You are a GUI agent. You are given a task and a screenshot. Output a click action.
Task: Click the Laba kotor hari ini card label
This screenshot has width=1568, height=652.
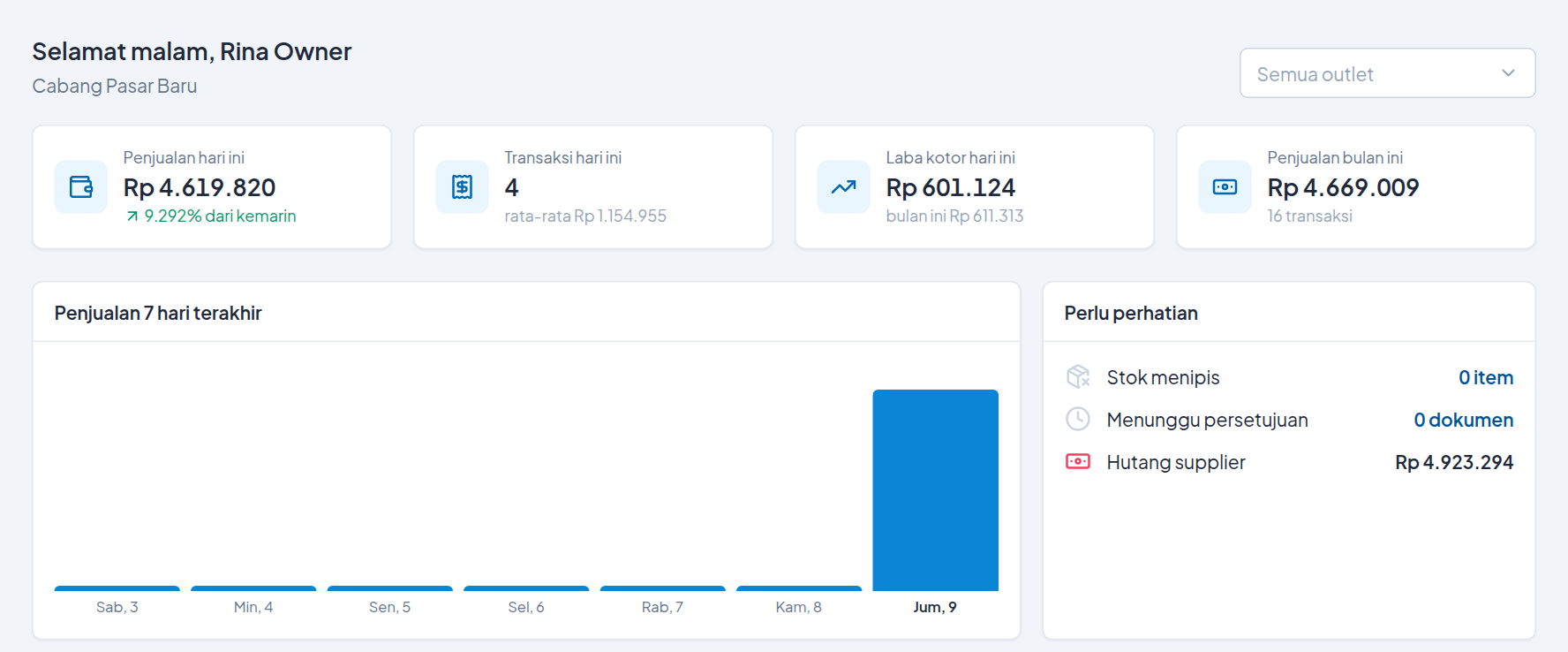pyautogui.click(x=951, y=157)
